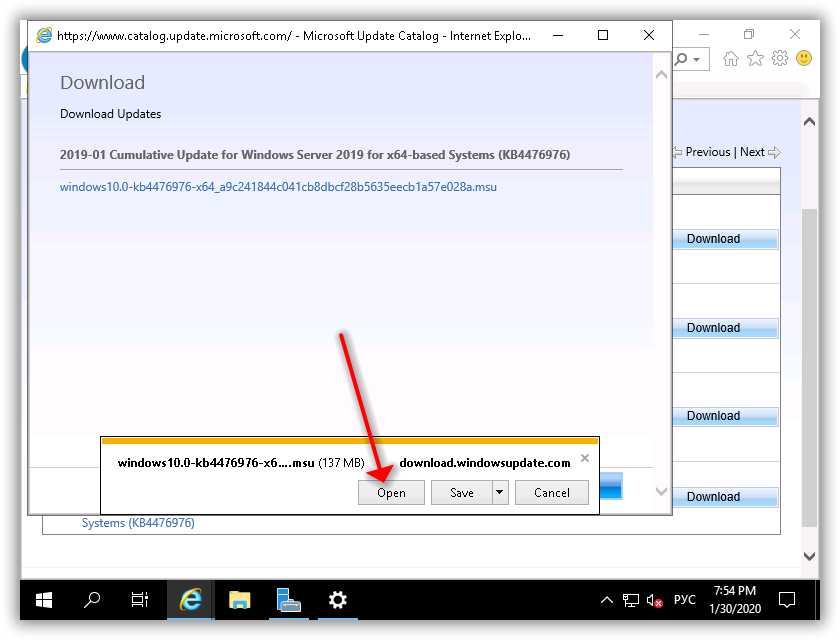Click the Systems (KB4476976) link
840x640 pixels.
tap(138, 523)
